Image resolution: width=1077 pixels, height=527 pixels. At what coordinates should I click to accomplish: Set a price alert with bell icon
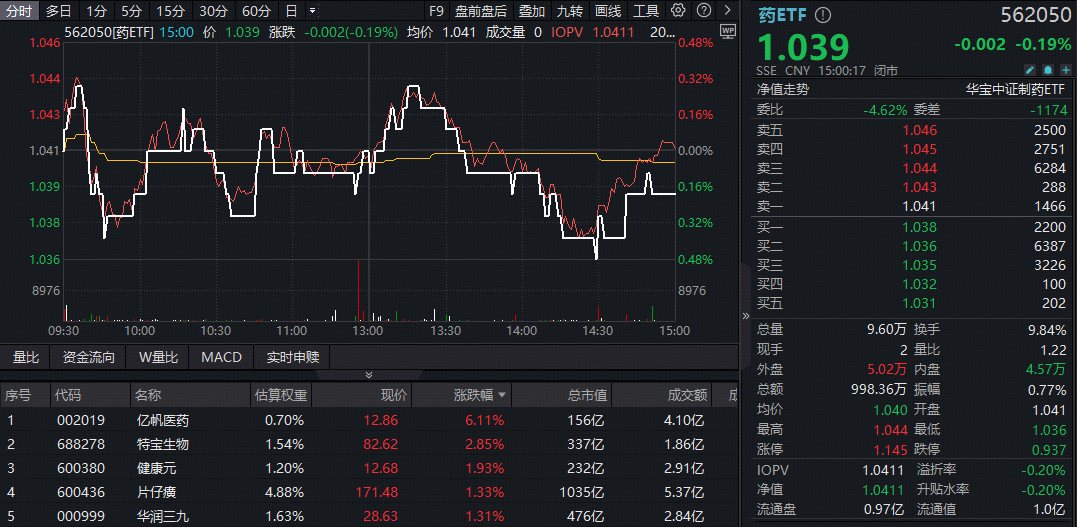(1047, 70)
